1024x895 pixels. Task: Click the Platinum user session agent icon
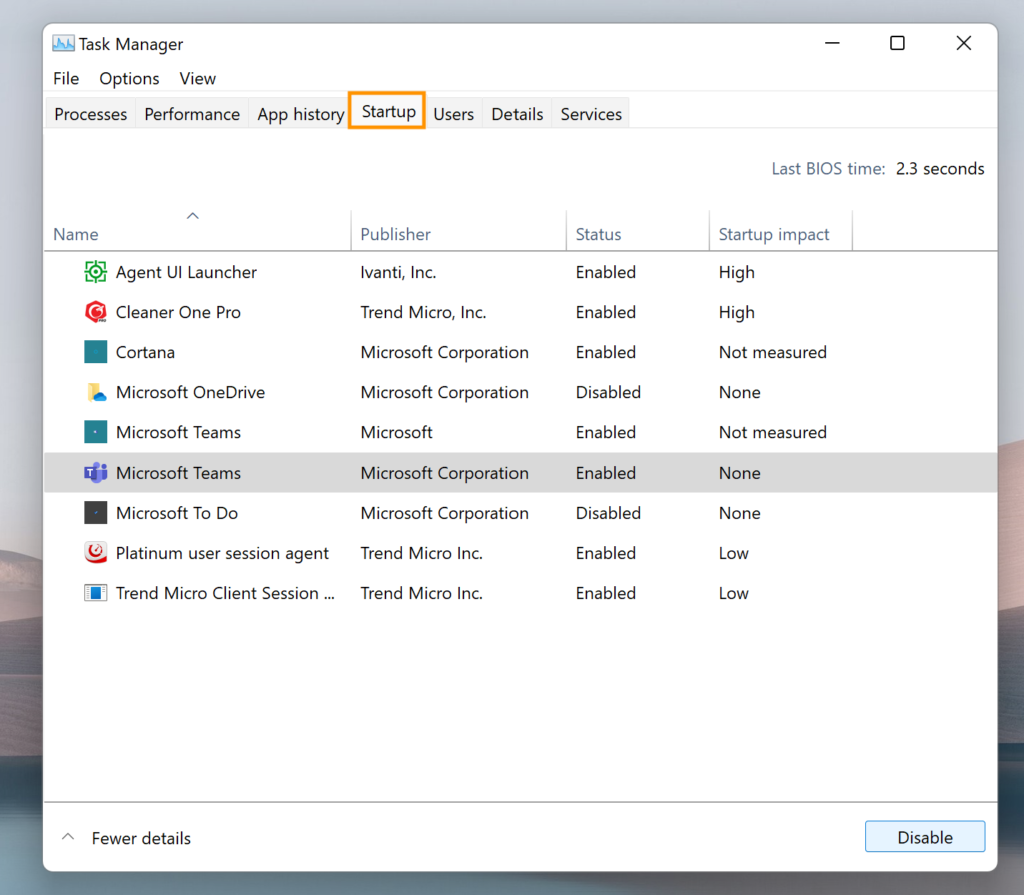(x=95, y=553)
